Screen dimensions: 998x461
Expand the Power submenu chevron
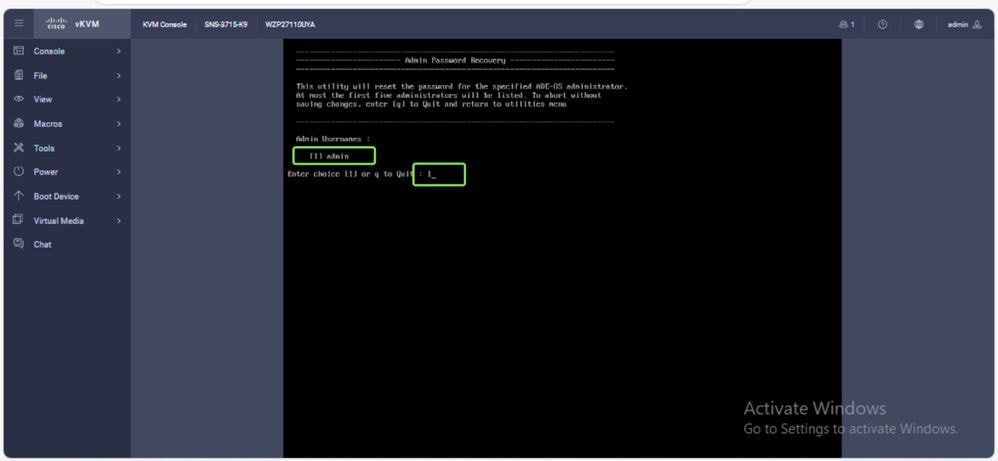(x=118, y=172)
